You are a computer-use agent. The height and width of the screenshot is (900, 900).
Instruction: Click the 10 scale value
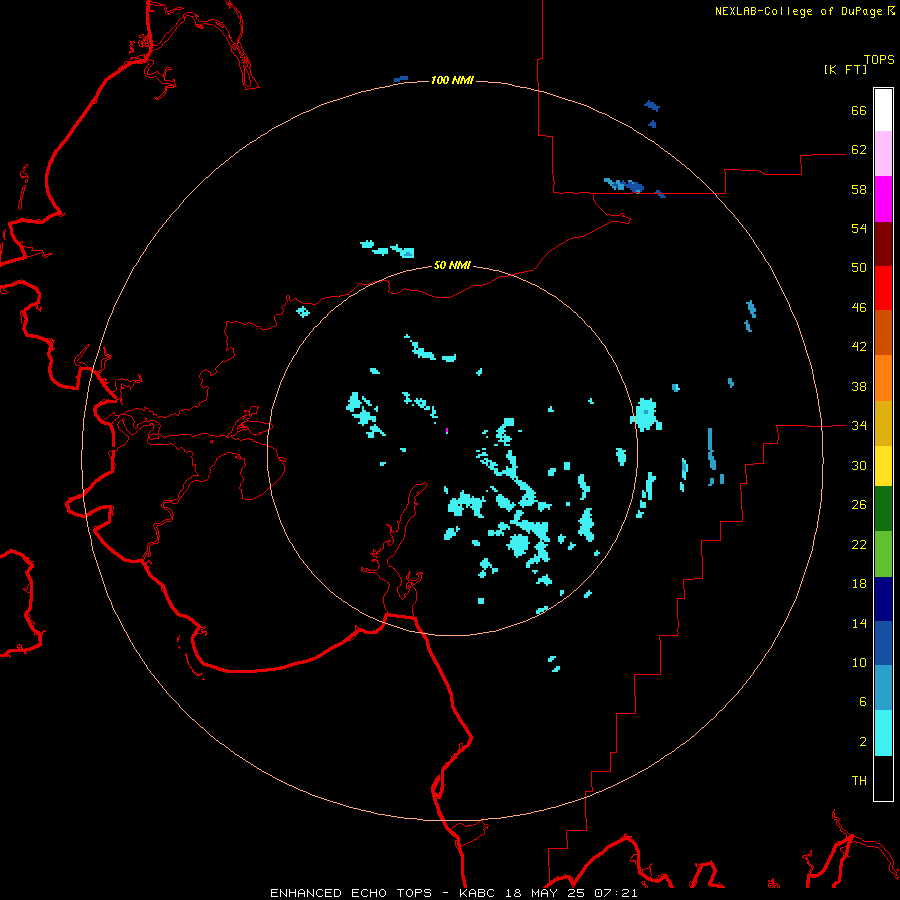tap(859, 663)
